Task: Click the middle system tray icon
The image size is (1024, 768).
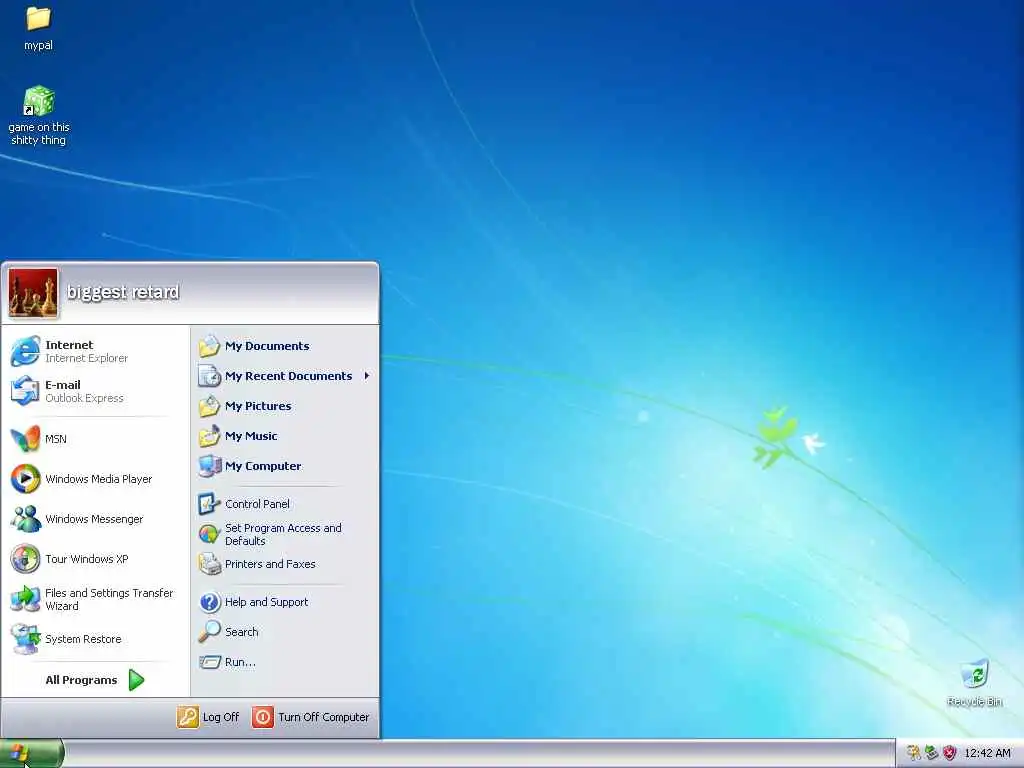Action: (x=931, y=753)
